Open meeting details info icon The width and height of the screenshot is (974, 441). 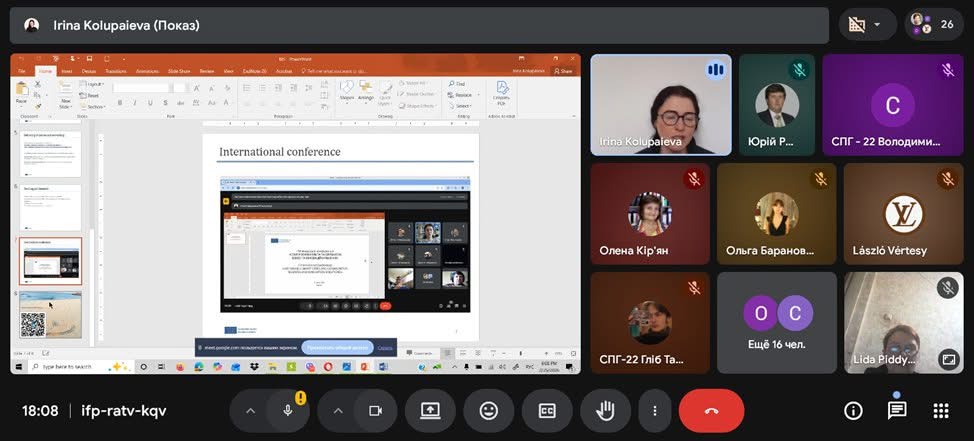[x=853, y=411]
